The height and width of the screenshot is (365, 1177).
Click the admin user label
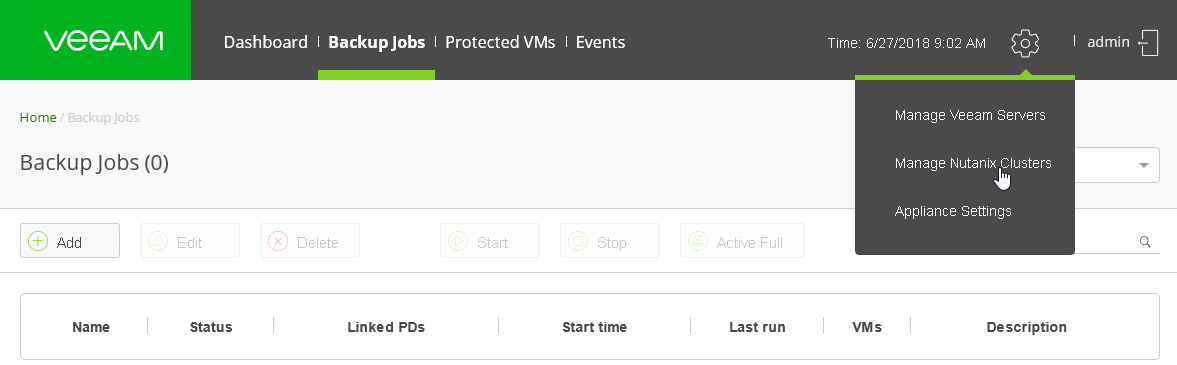pos(1108,42)
